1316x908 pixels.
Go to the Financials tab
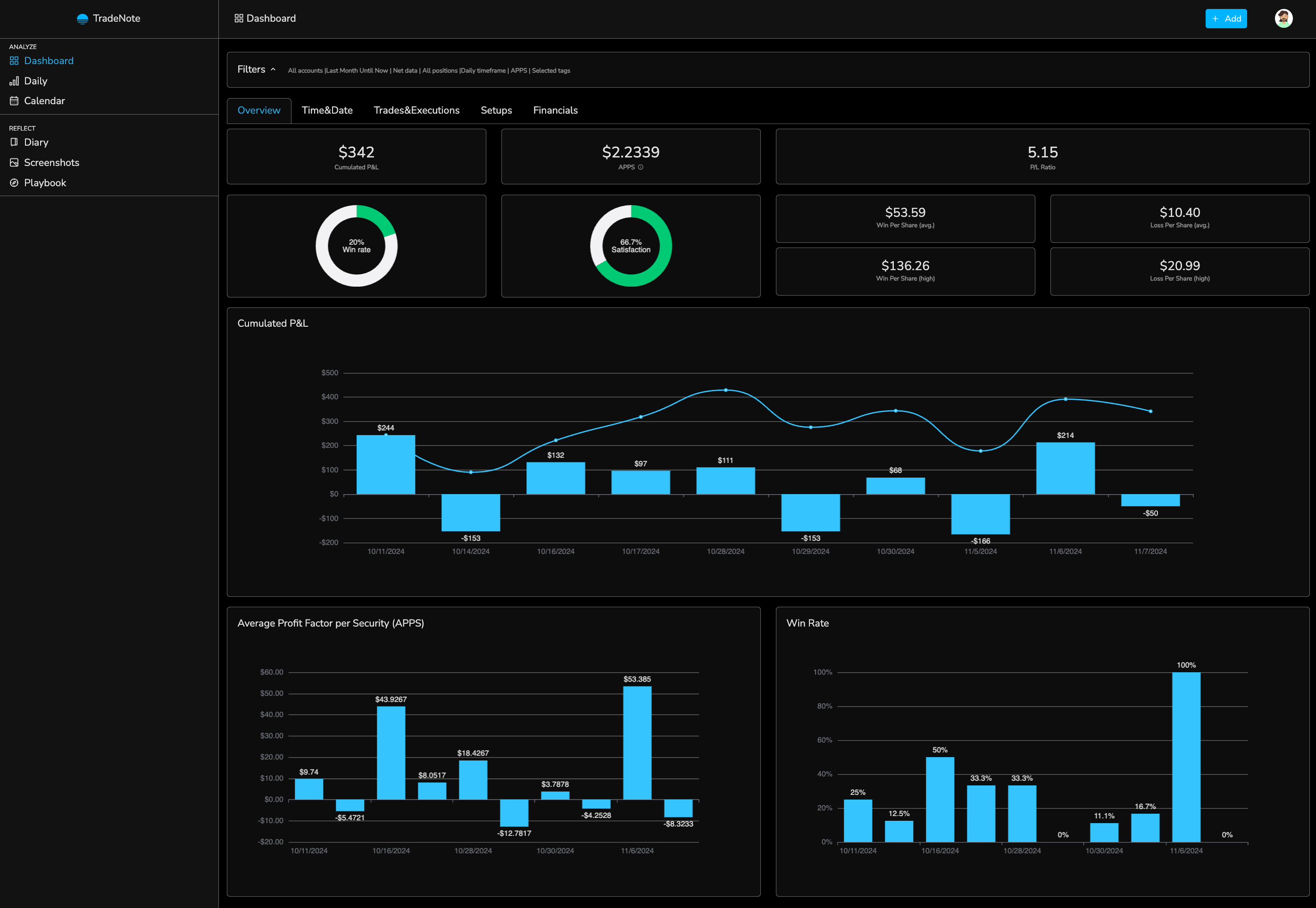(x=555, y=110)
